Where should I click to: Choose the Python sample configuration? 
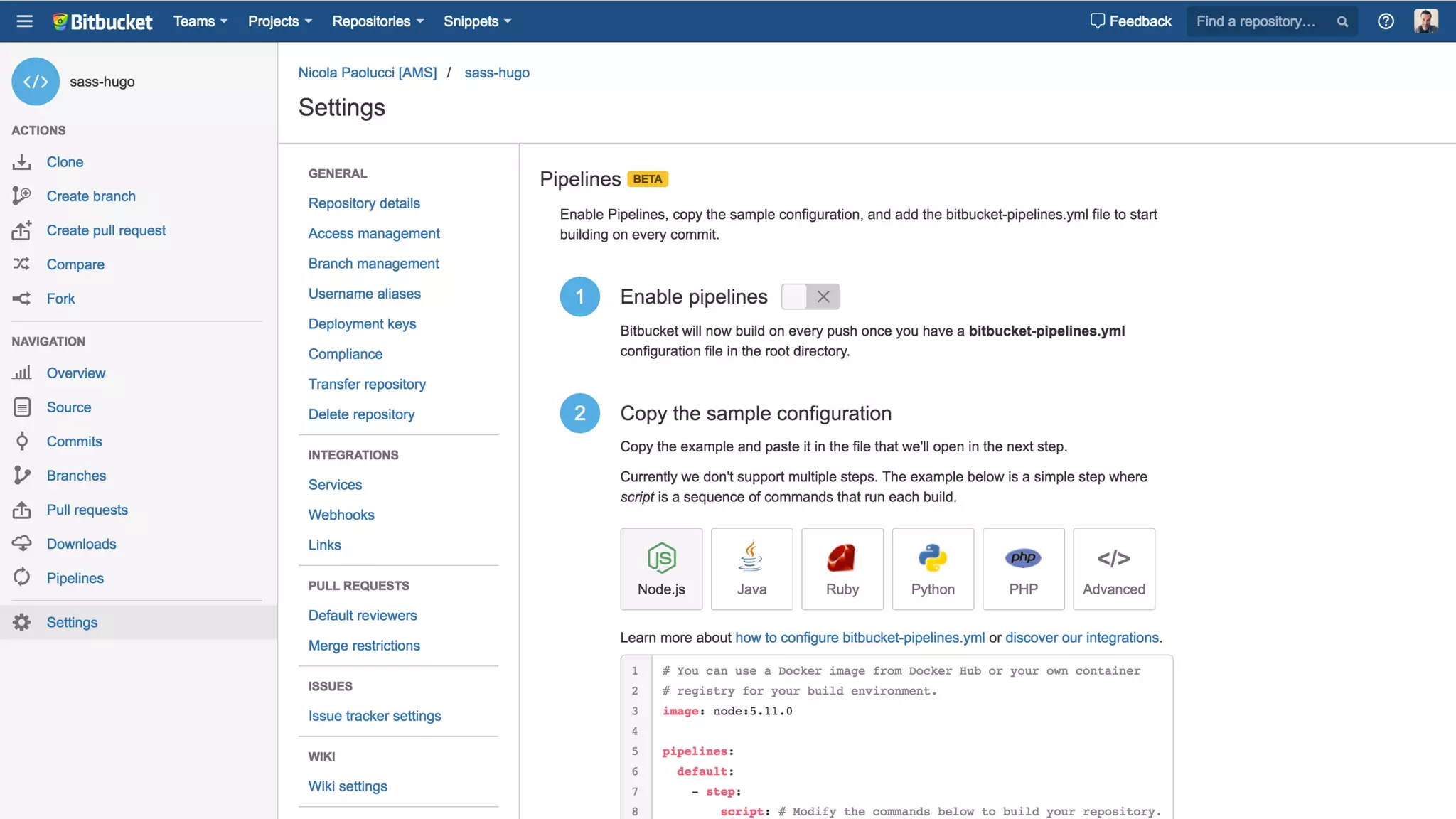pos(933,569)
